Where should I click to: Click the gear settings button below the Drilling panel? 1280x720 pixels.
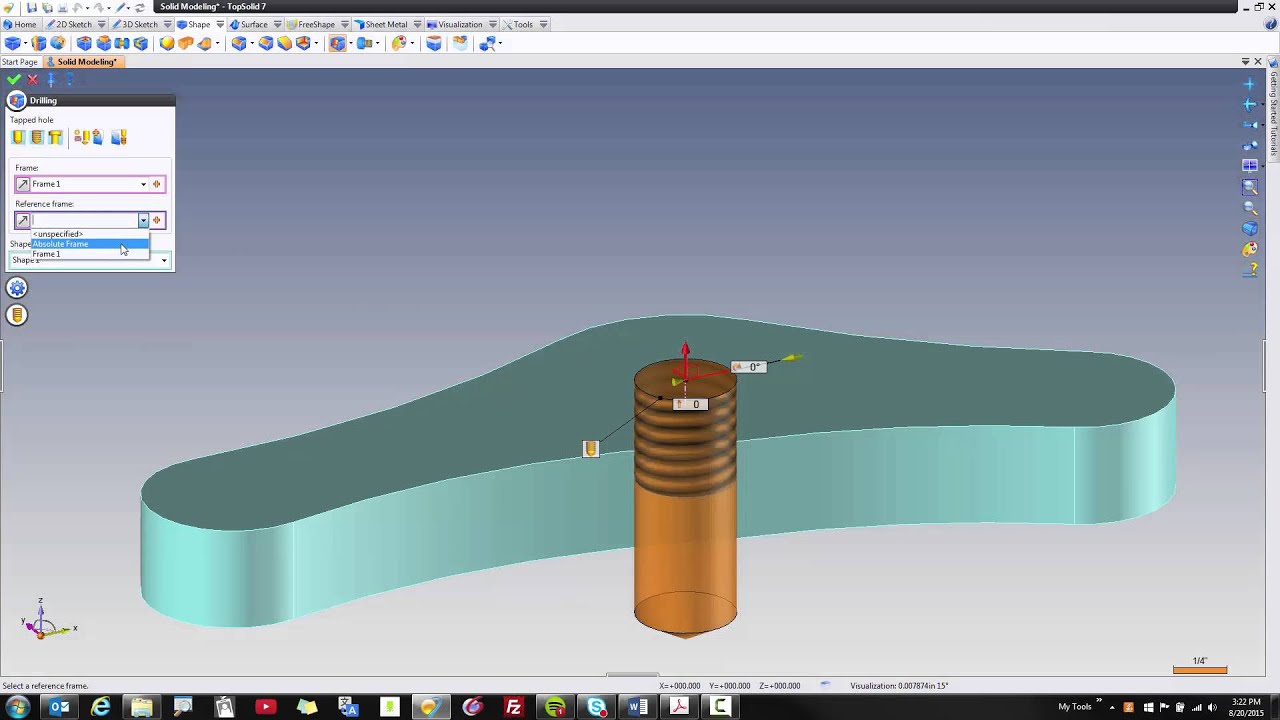pos(17,288)
